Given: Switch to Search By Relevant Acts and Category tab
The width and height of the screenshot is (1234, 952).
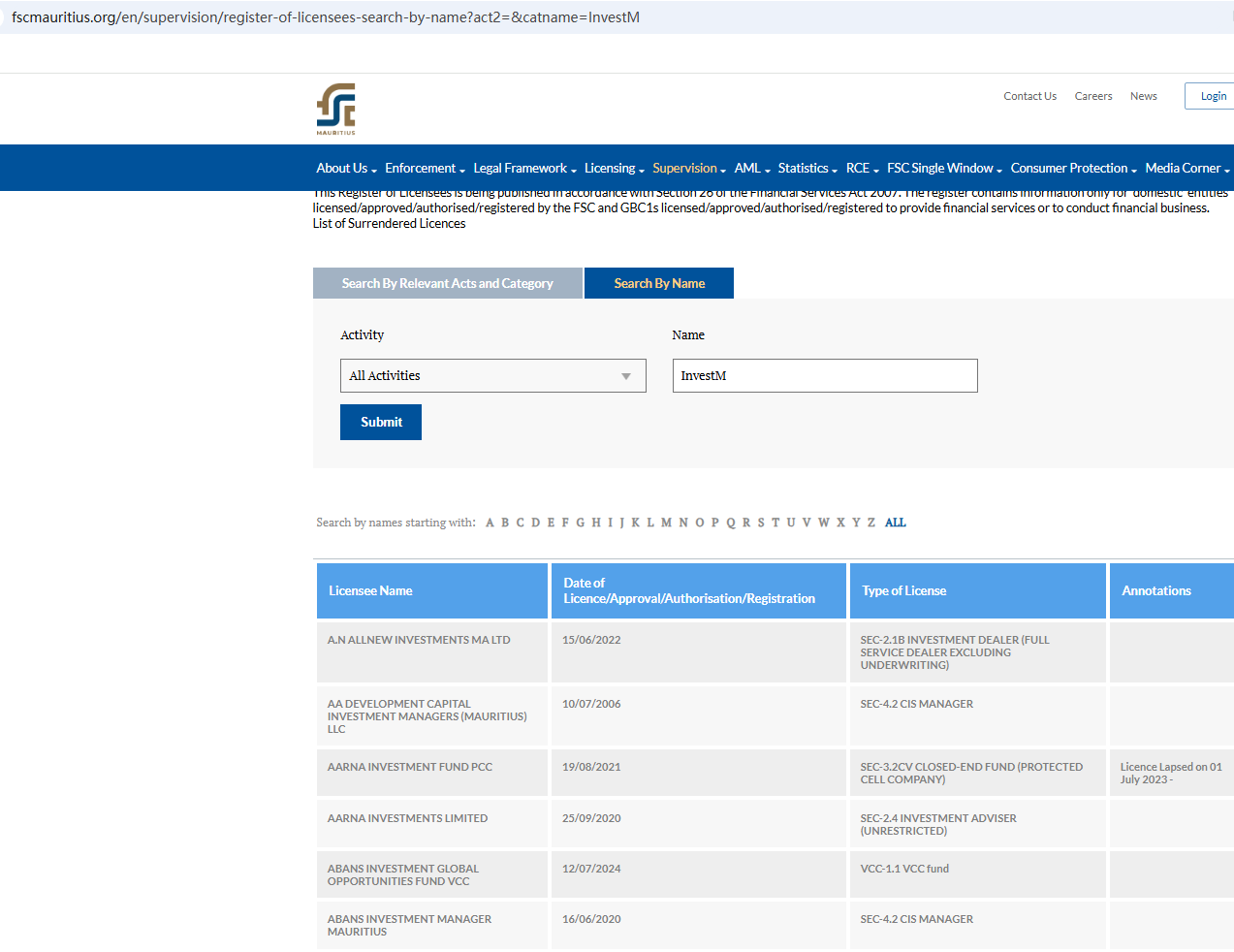Looking at the screenshot, I should (x=447, y=283).
